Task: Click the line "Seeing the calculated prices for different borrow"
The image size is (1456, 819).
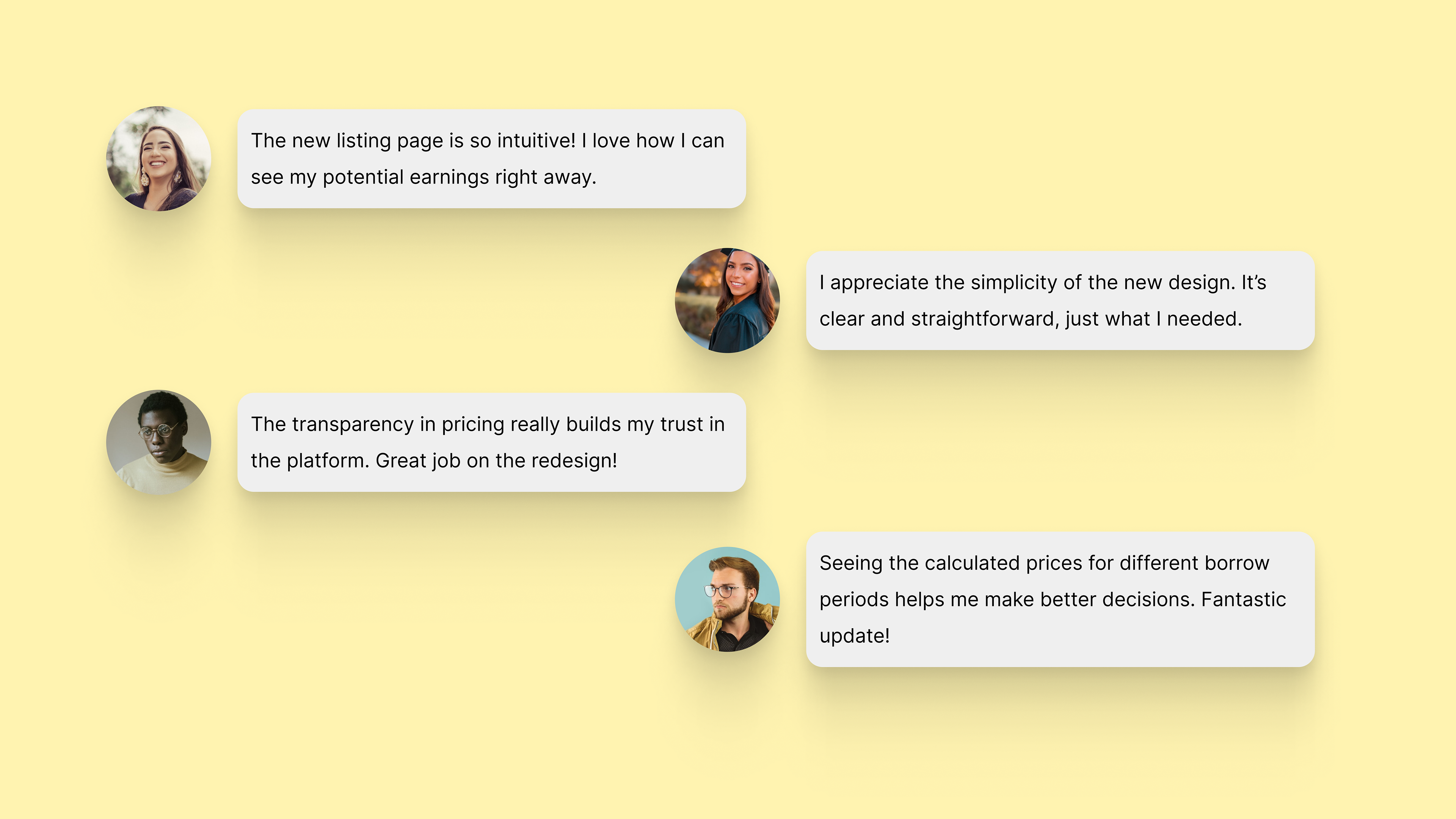Action: [x=1045, y=563]
